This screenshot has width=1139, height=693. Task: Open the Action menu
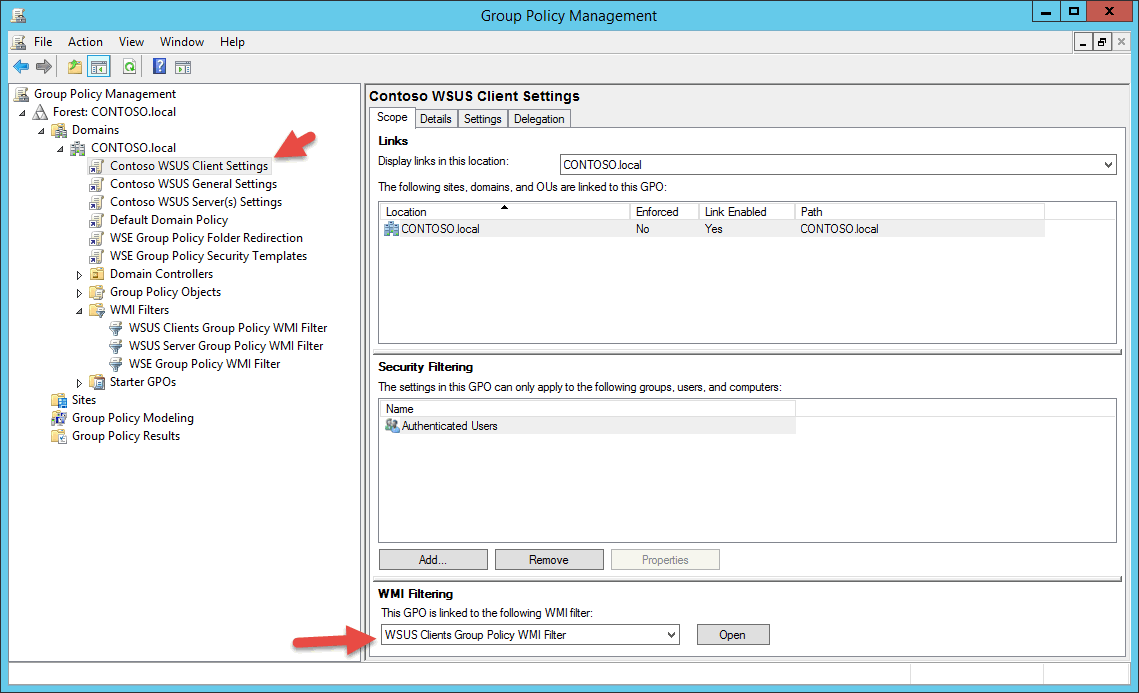pos(85,42)
